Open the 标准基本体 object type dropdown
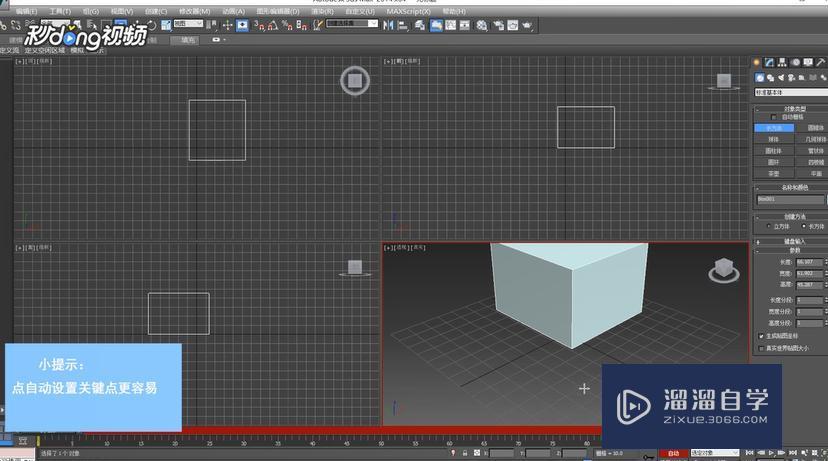This screenshot has width=828, height=461. point(791,92)
